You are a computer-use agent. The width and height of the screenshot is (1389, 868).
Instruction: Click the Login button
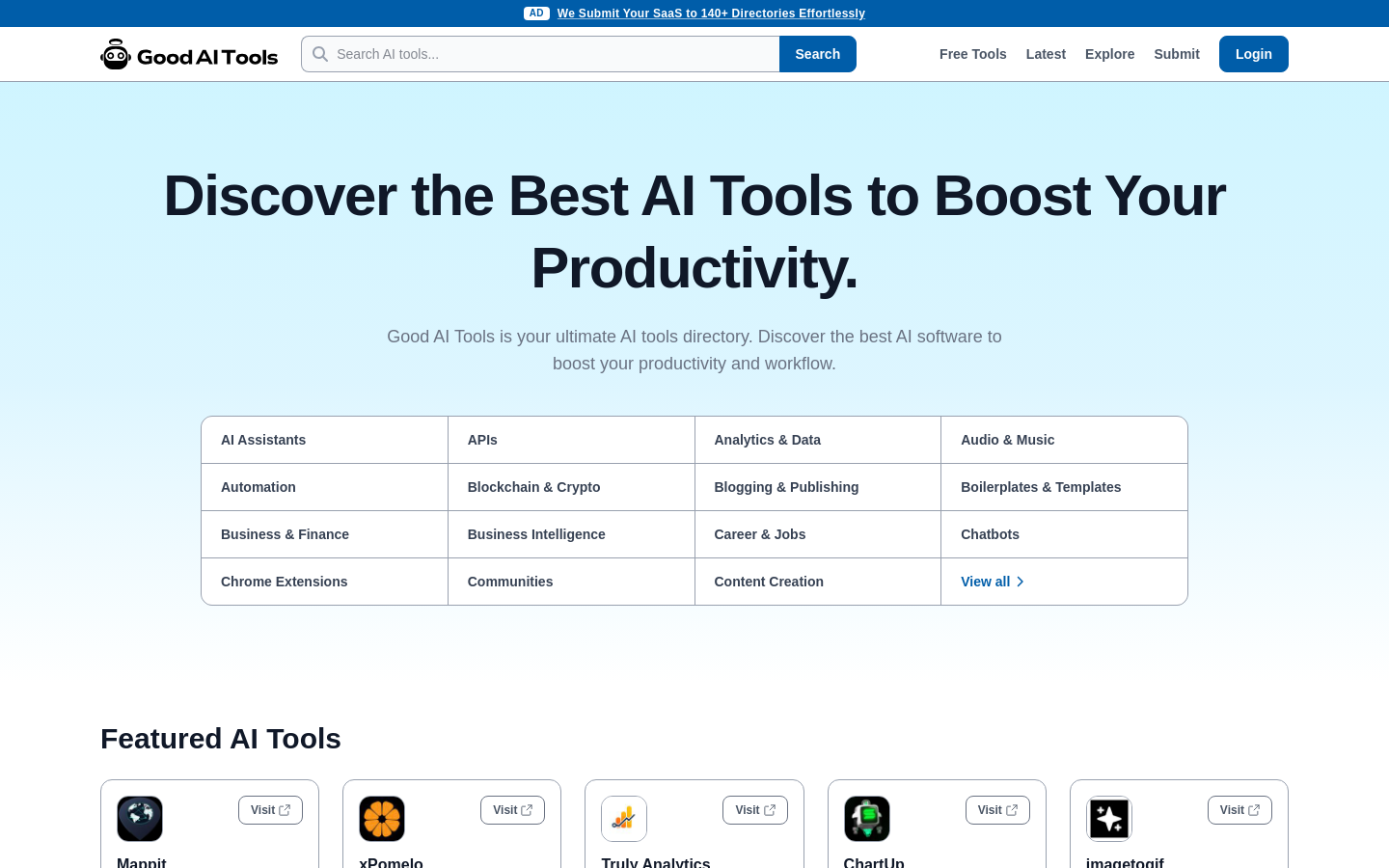pyautogui.click(x=1254, y=54)
